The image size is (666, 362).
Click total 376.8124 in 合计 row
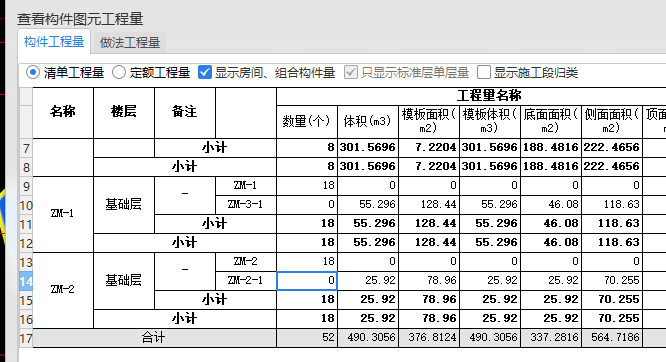pos(429,338)
